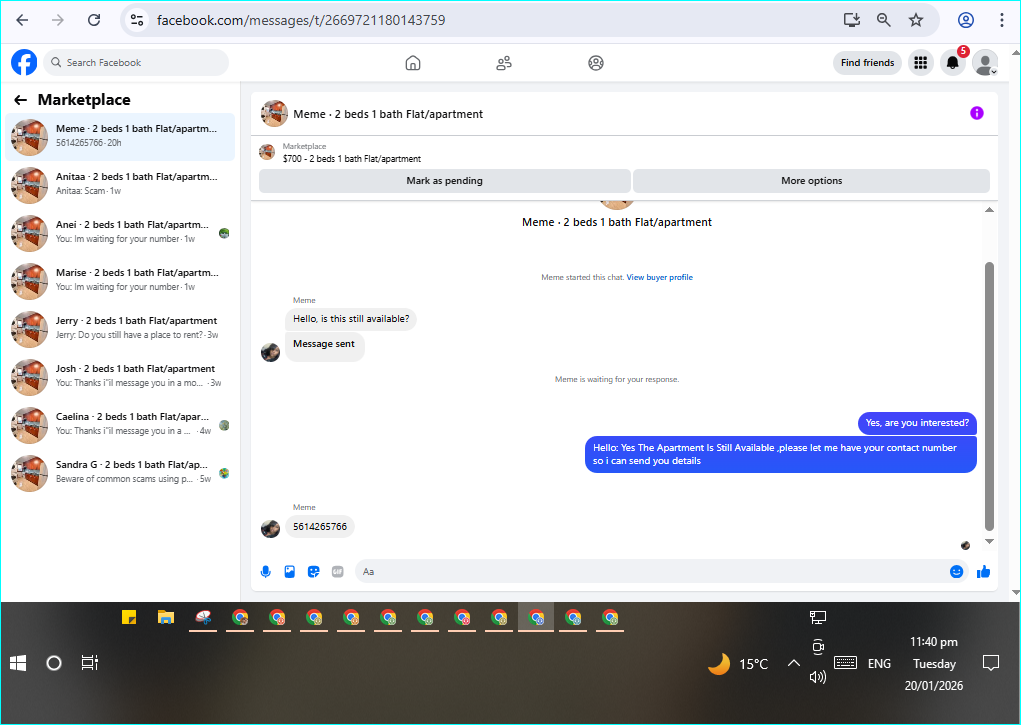This screenshot has height=725, width=1021.
Task: Open the Windows action center icon
Action: [990, 663]
